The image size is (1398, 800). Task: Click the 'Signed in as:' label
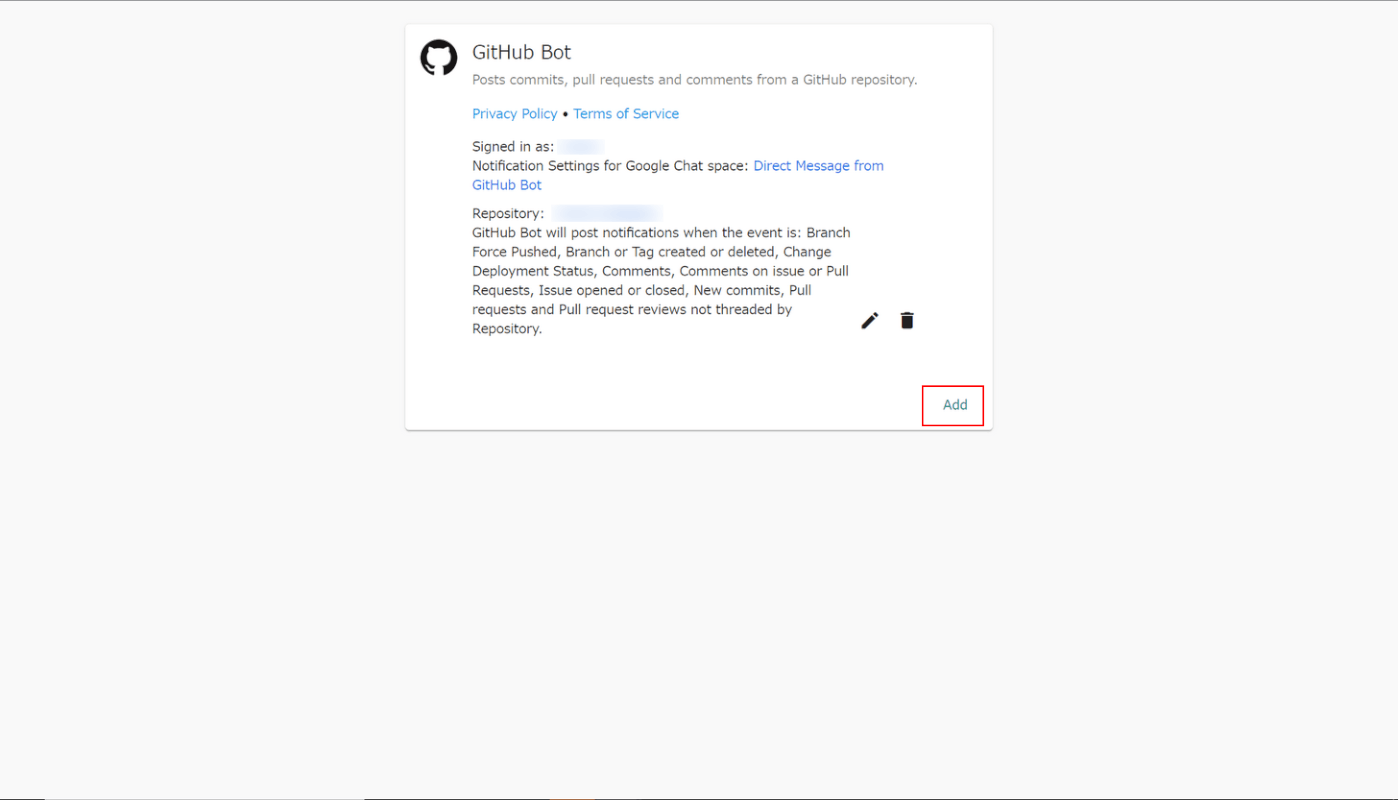tap(513, 147)
